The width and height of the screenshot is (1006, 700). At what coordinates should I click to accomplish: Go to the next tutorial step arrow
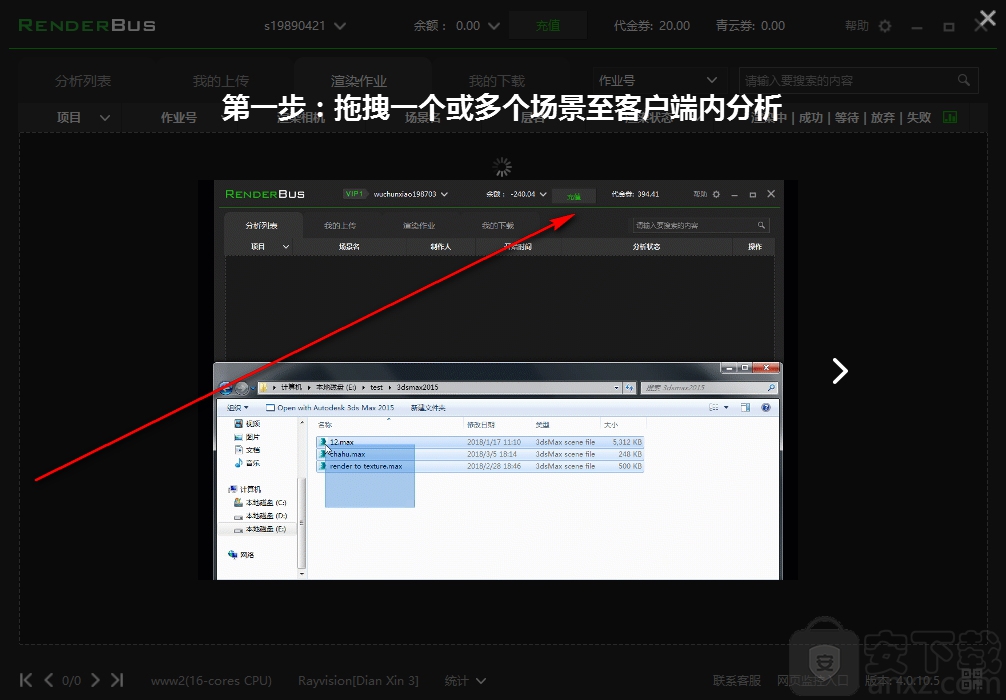840,371
